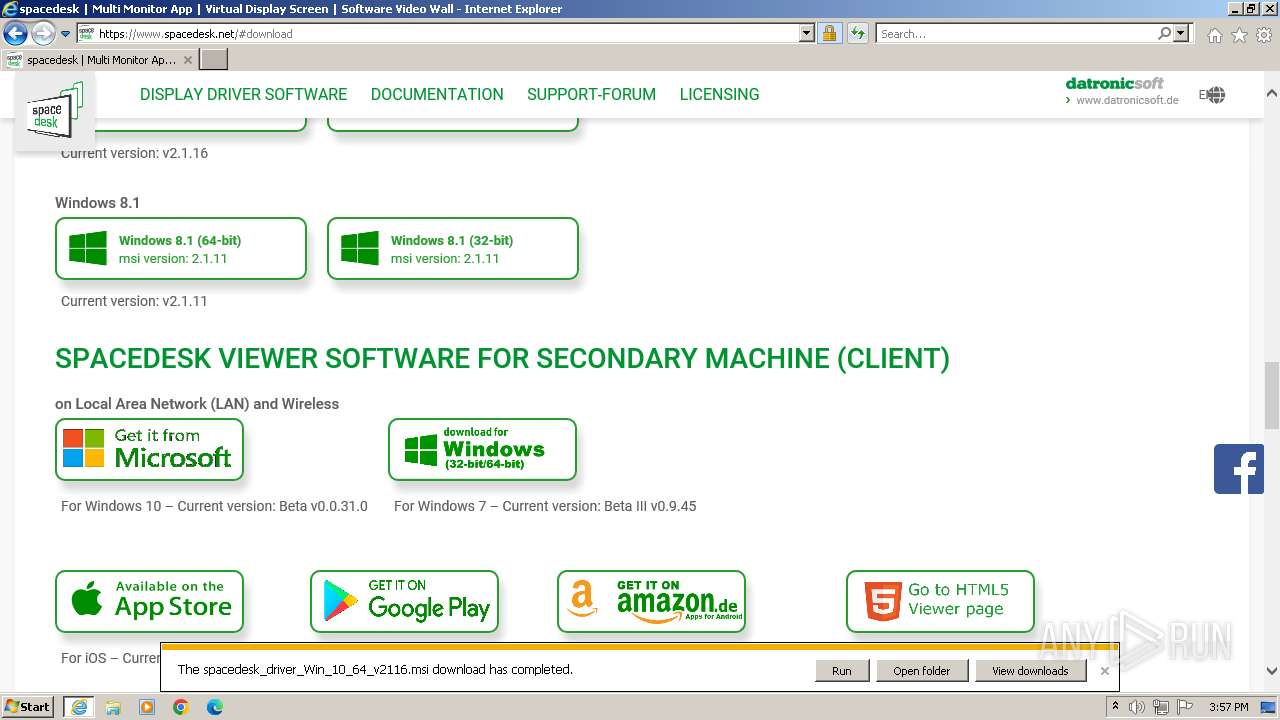Open SUPPORT-FORUM menu item
The image size is (1280, 720).
tap(591, 94)
